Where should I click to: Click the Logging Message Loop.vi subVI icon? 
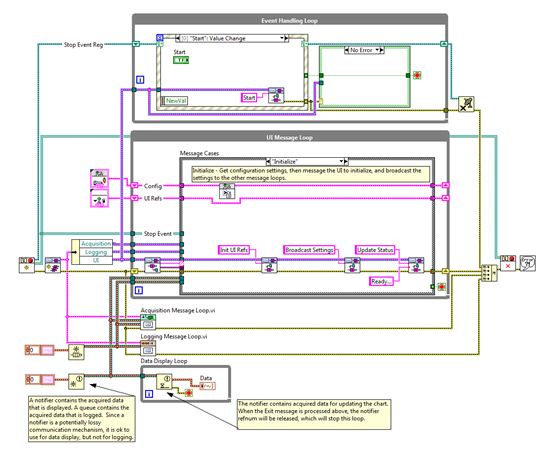[148, 348]
